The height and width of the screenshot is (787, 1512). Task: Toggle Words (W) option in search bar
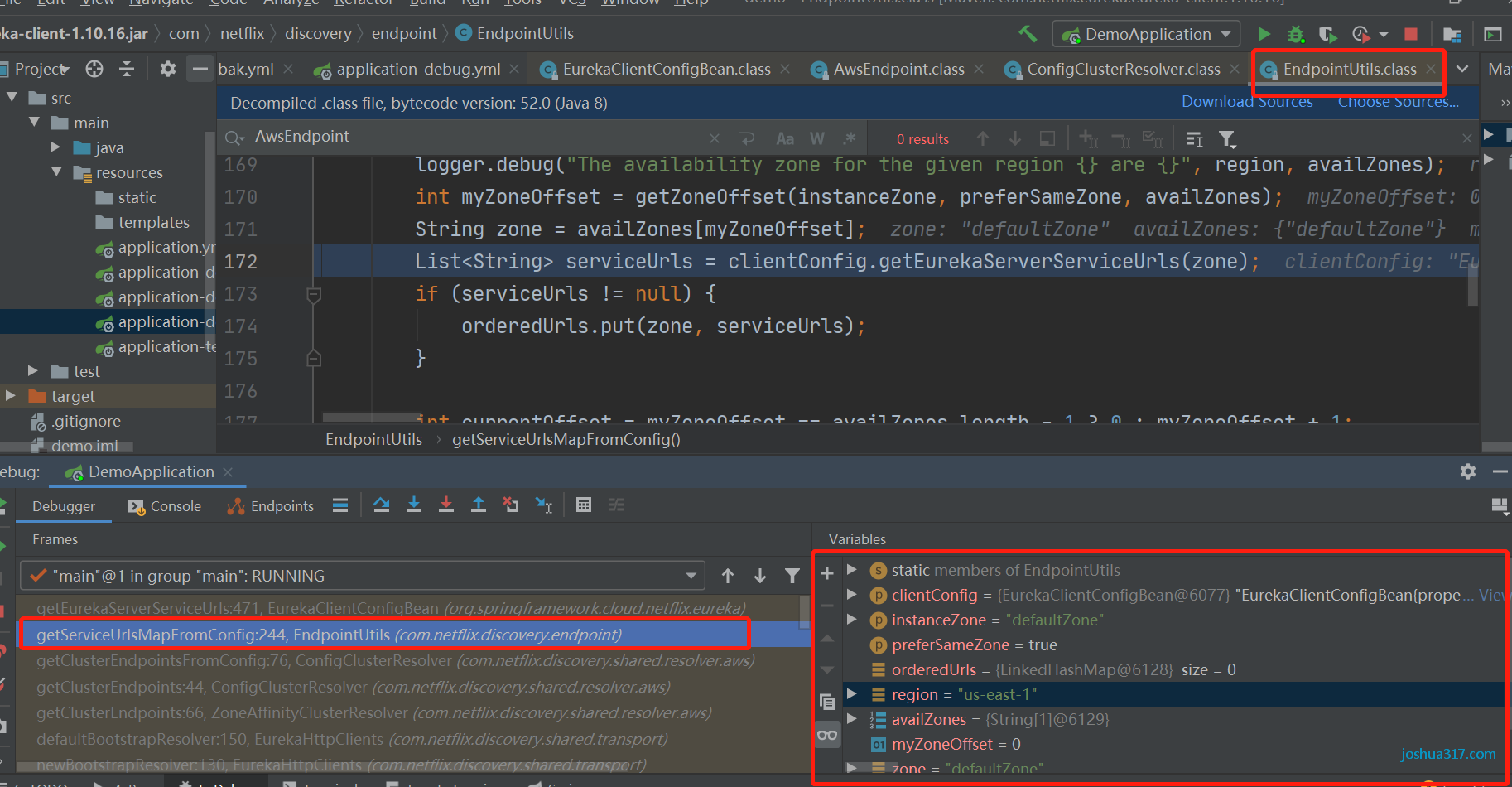pyautogui.click(x=817, y=138)
